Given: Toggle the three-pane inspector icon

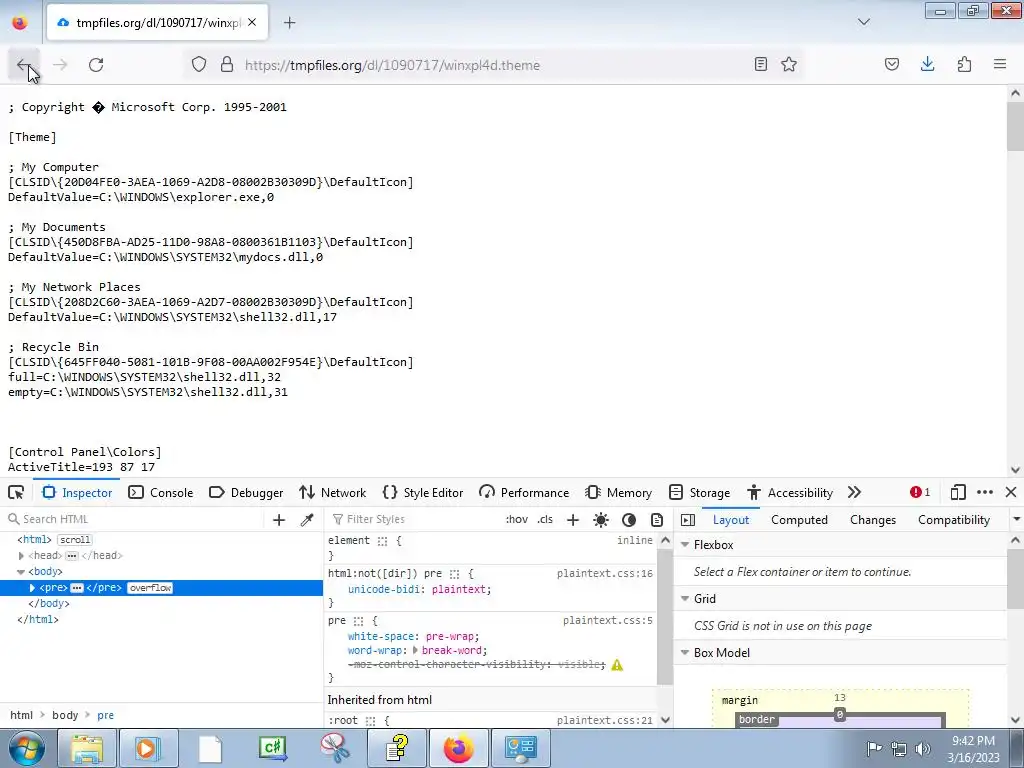Looking at the screenshot, I should click(x=688, y=520).
